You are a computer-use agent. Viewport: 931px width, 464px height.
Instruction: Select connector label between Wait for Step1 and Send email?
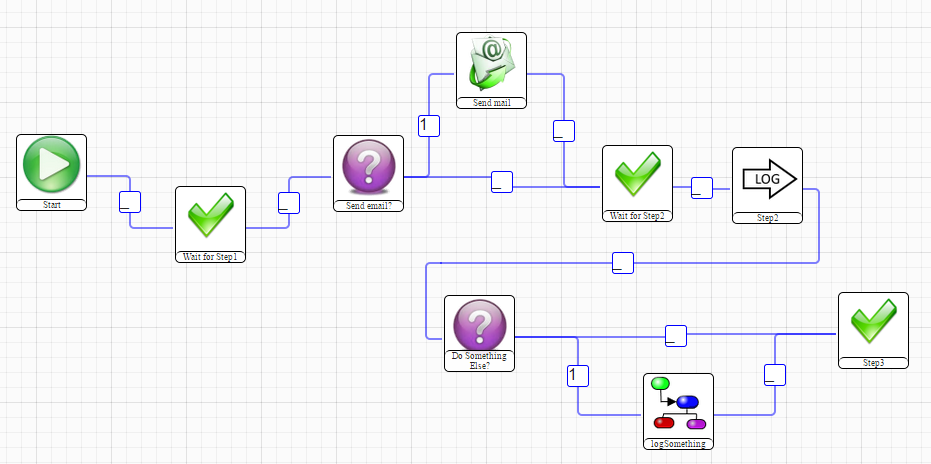point(288,201)
